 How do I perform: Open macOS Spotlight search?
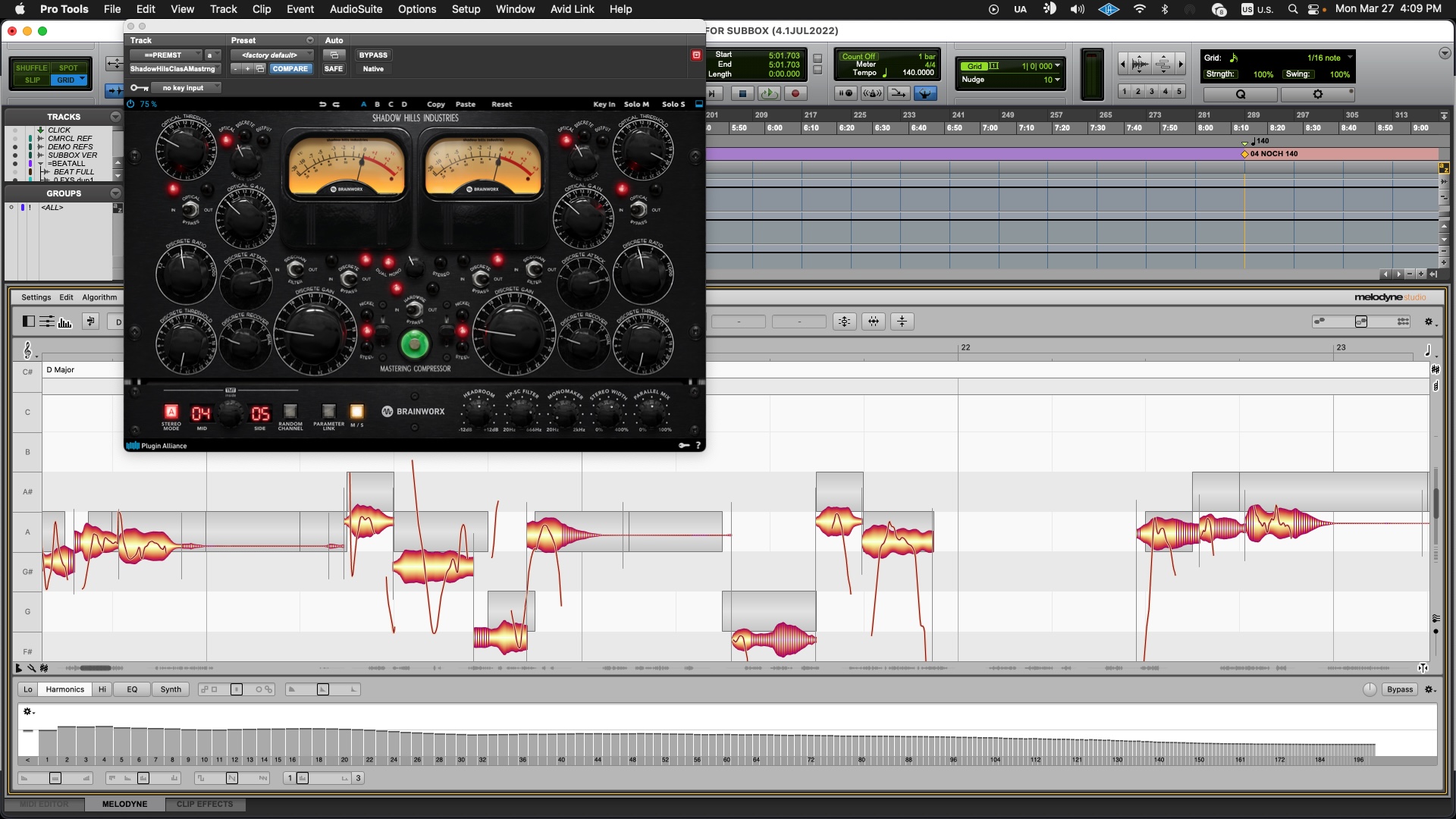[1293, 9]
